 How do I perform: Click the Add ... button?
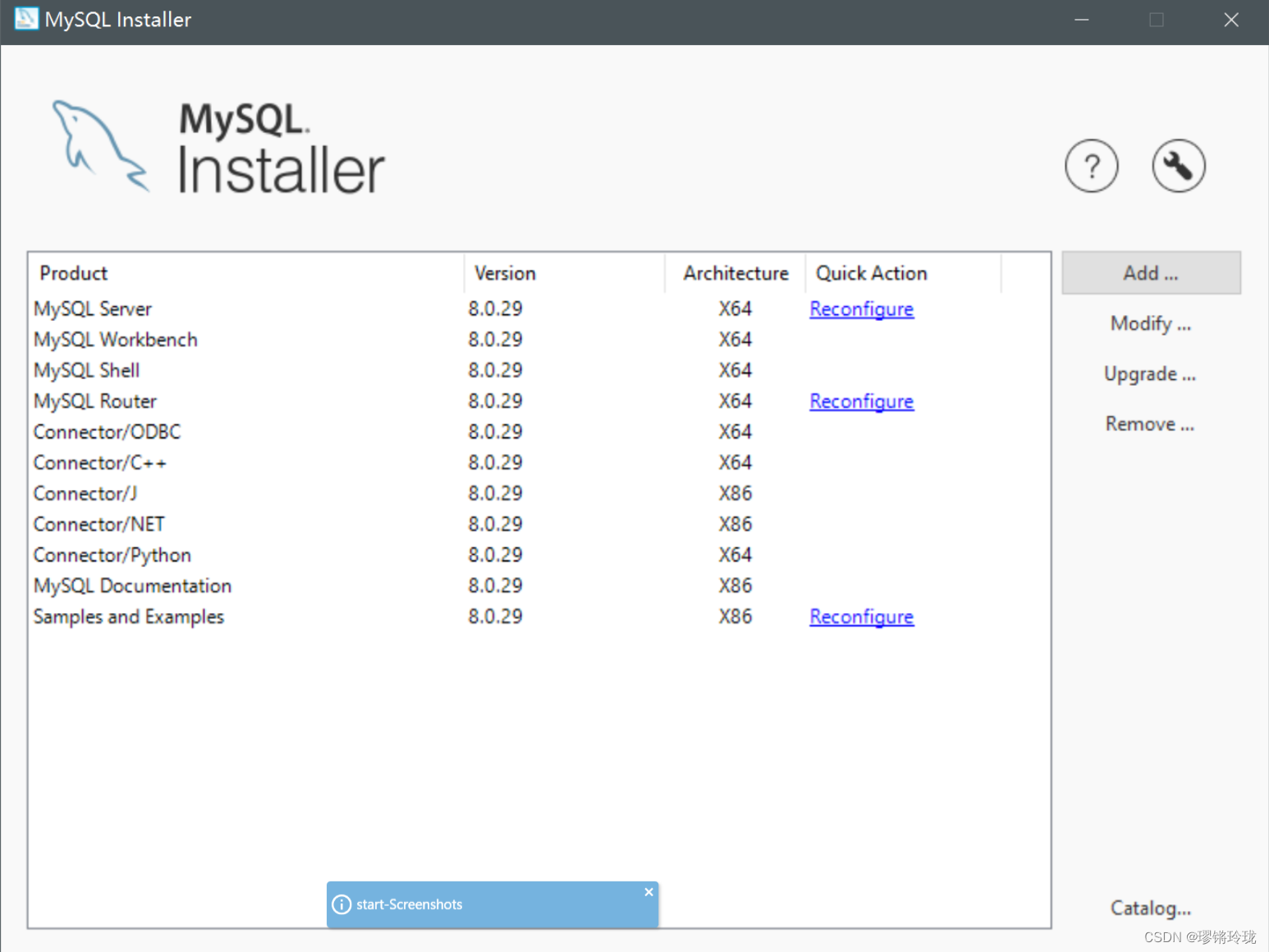(1151, 273)
